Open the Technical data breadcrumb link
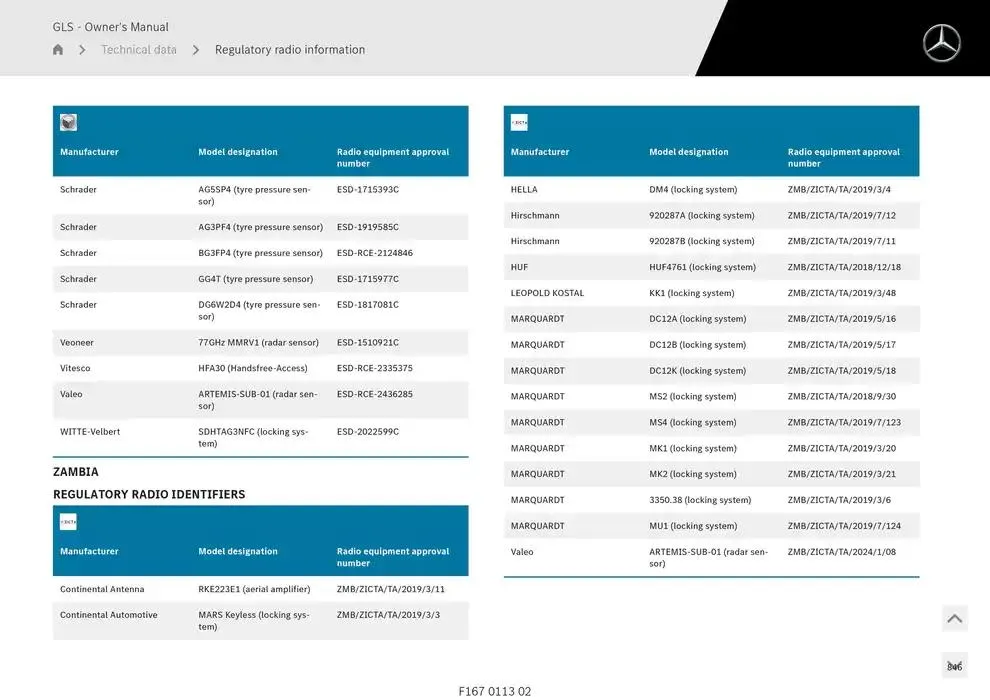This screenshot has width=990, height=700. click(139, 50)
